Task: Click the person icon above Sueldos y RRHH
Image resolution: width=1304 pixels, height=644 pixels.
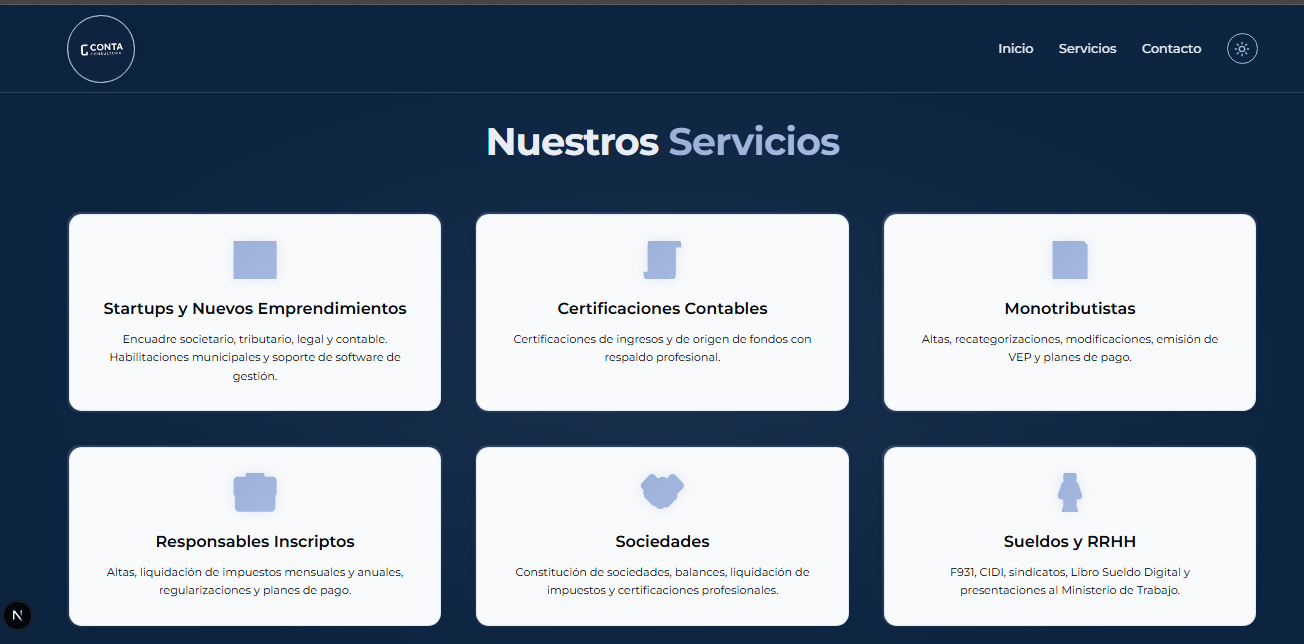Action: [1069, 492]
